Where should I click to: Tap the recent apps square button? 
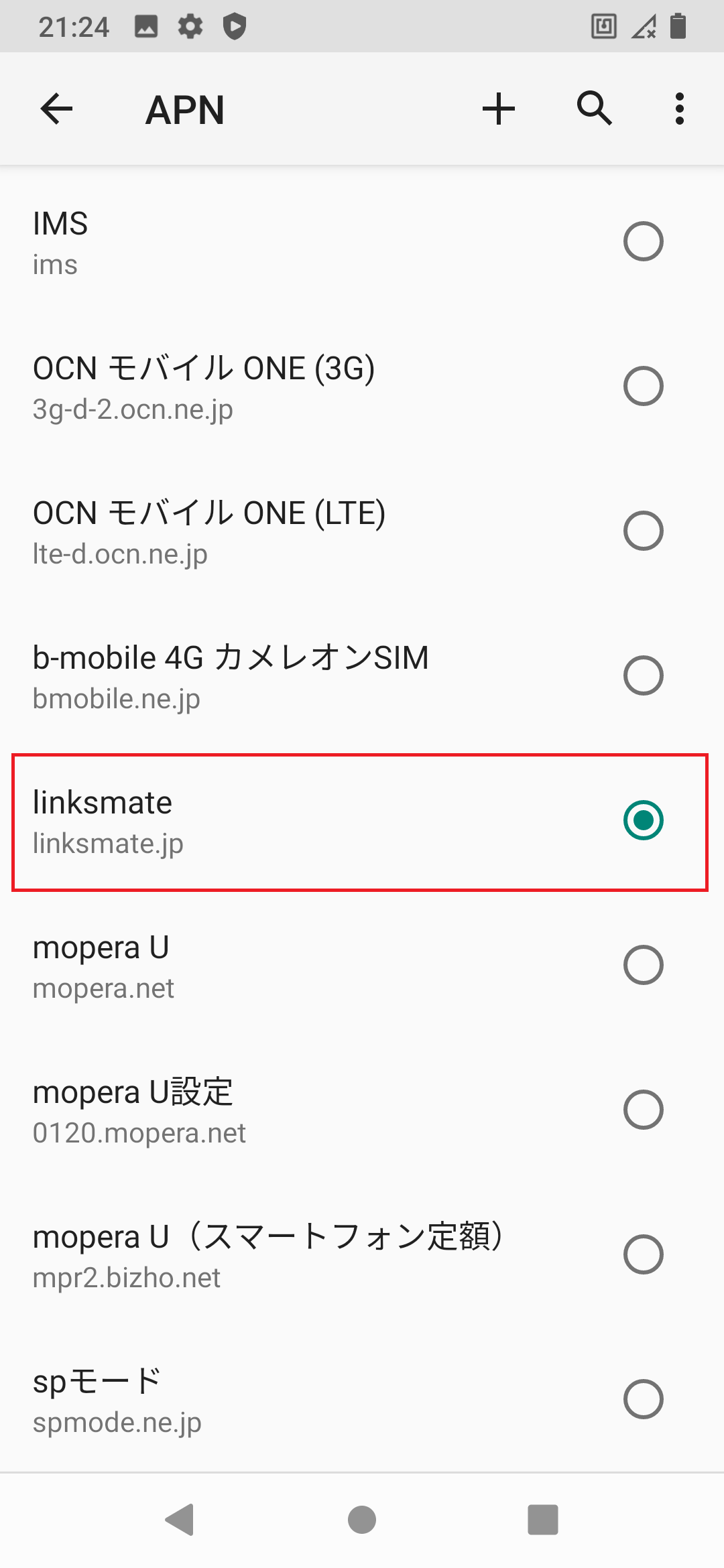[543, 1519]
